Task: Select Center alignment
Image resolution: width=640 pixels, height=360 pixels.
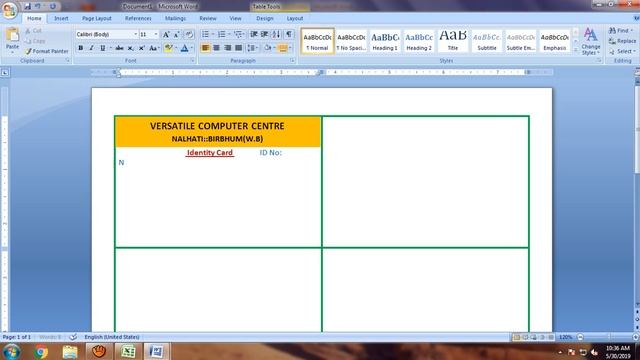Action: (x=216, y=48)
